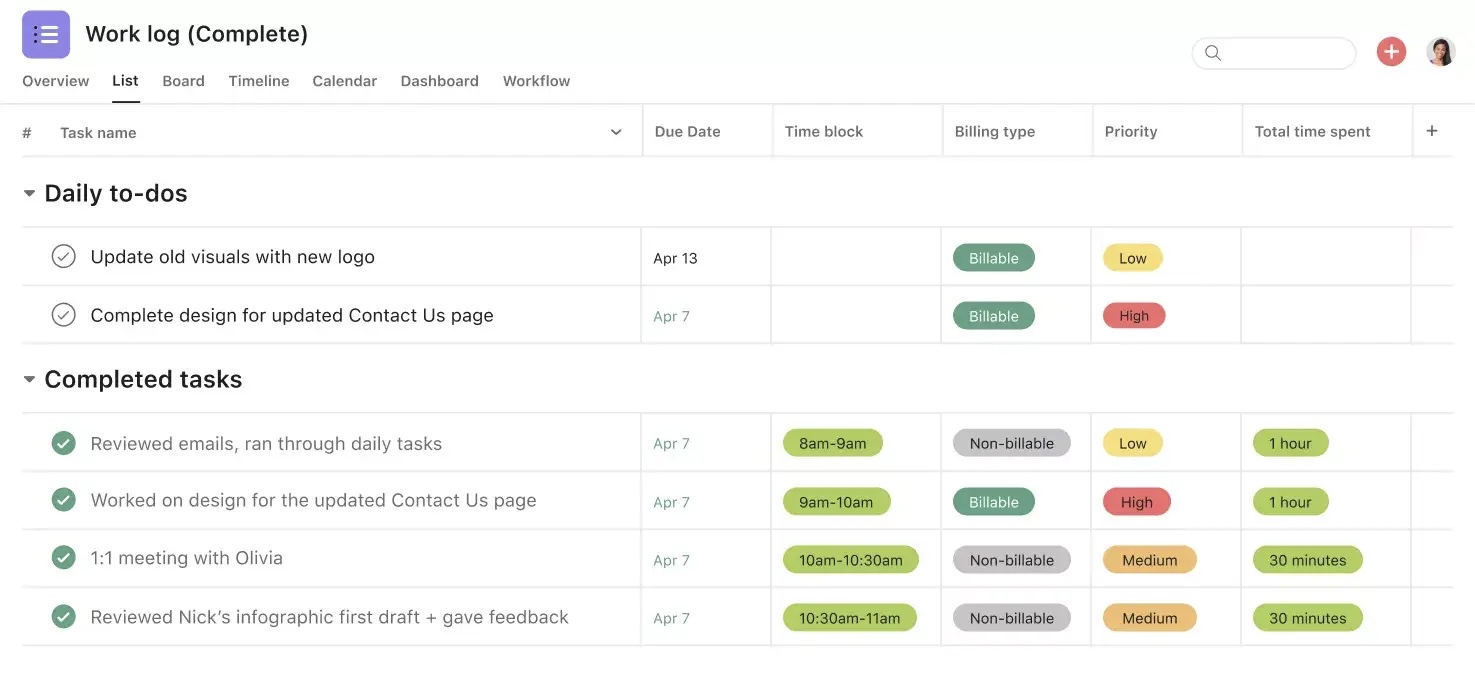Image resolution: width=1475 pixels, height=697 pixels.
Task: Click Apr 7 date on 'Complete design' row
Action: 671,316
